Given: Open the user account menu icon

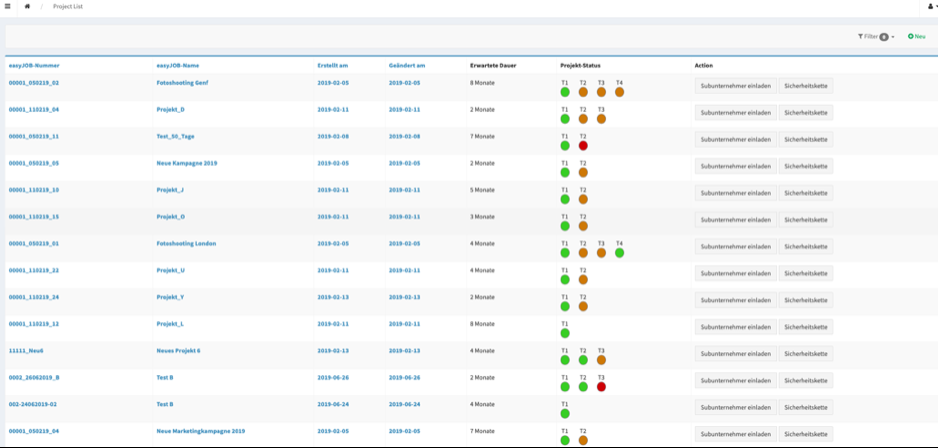Looking at the screenshot, I should pyautogui.click(x=930, y=6).
